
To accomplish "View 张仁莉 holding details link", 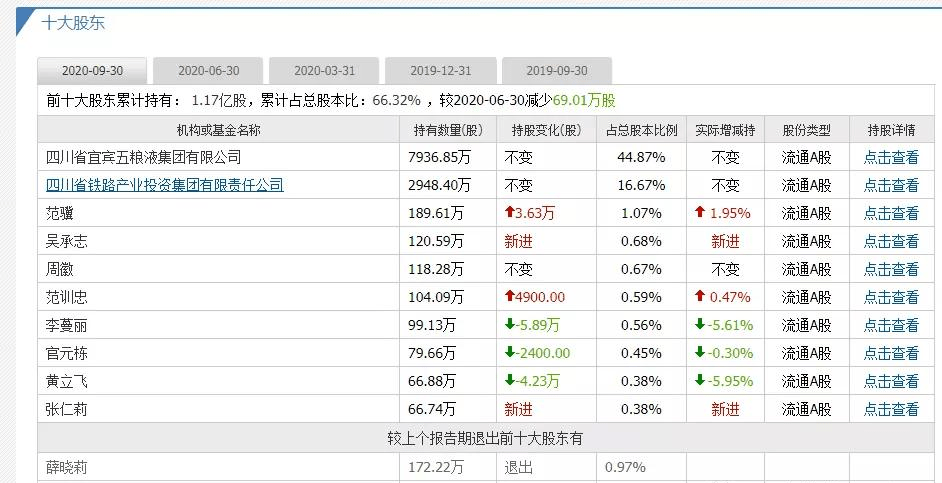I will 891,409.
